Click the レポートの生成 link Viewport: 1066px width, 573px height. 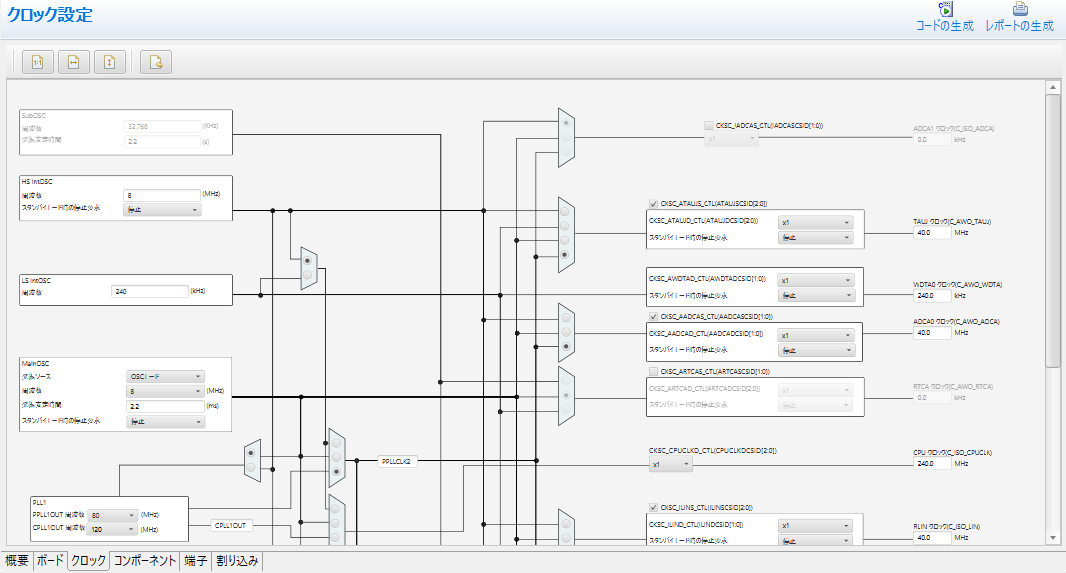tap(1020, 26)
